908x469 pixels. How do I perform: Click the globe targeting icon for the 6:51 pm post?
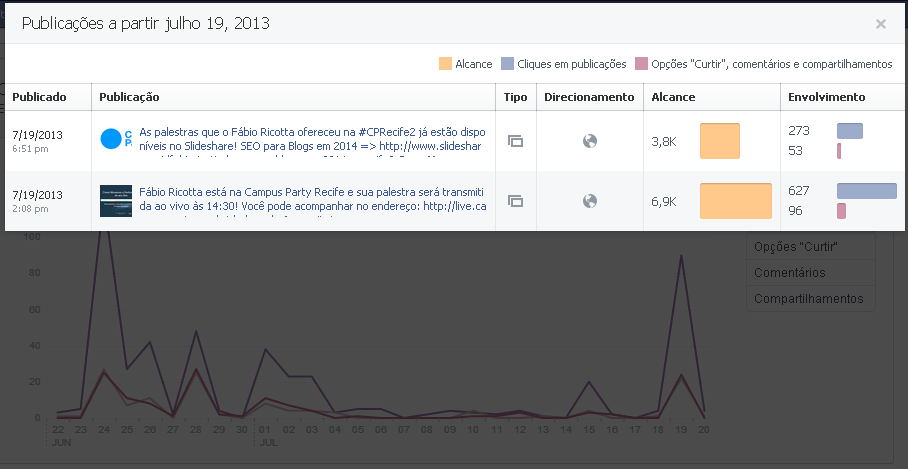(x=590, y=141)
